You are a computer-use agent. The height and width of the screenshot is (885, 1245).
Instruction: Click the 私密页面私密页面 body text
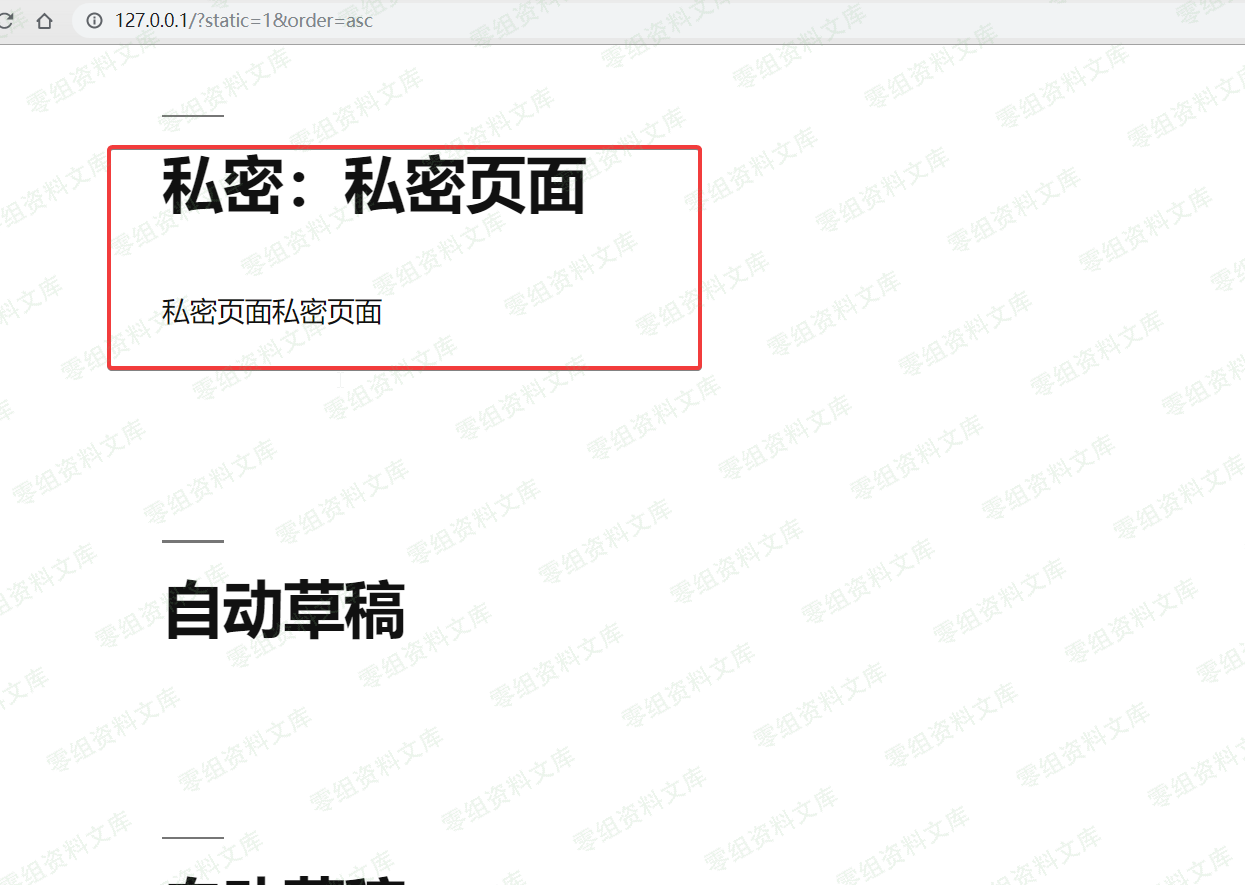click(272, 312)
